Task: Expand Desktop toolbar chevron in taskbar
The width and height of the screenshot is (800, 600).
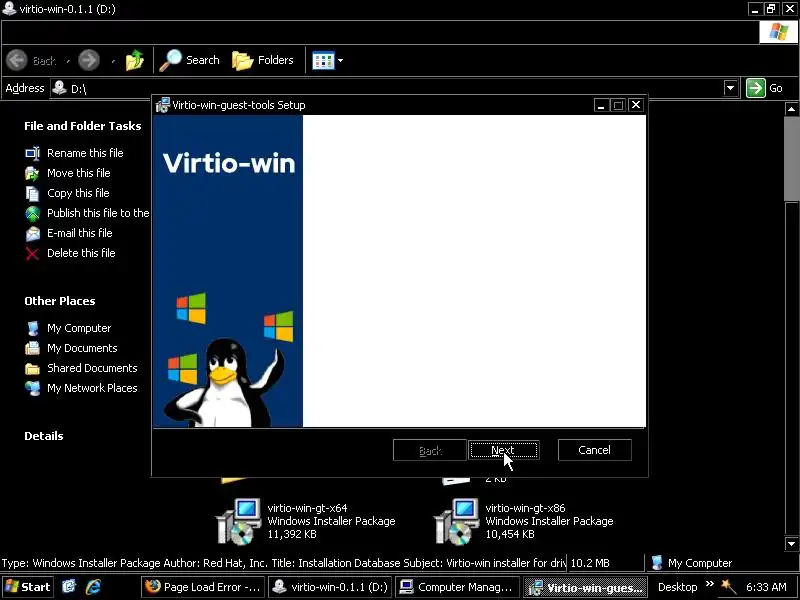Action: [710, 584]
